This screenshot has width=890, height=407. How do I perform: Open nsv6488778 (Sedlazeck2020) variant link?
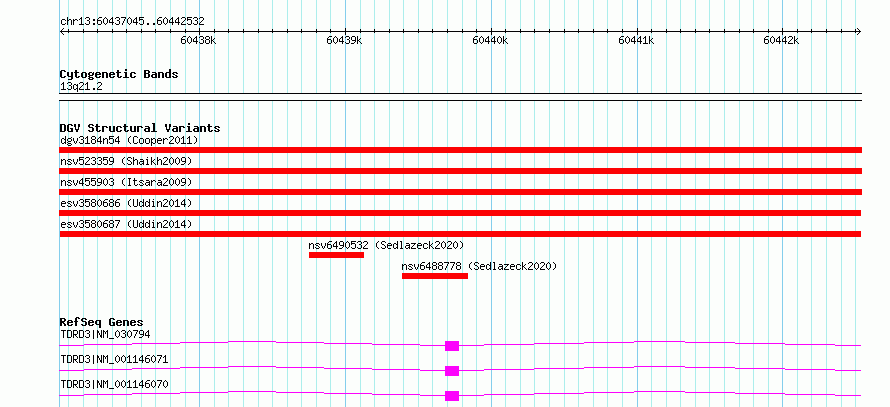click(479, 266)
